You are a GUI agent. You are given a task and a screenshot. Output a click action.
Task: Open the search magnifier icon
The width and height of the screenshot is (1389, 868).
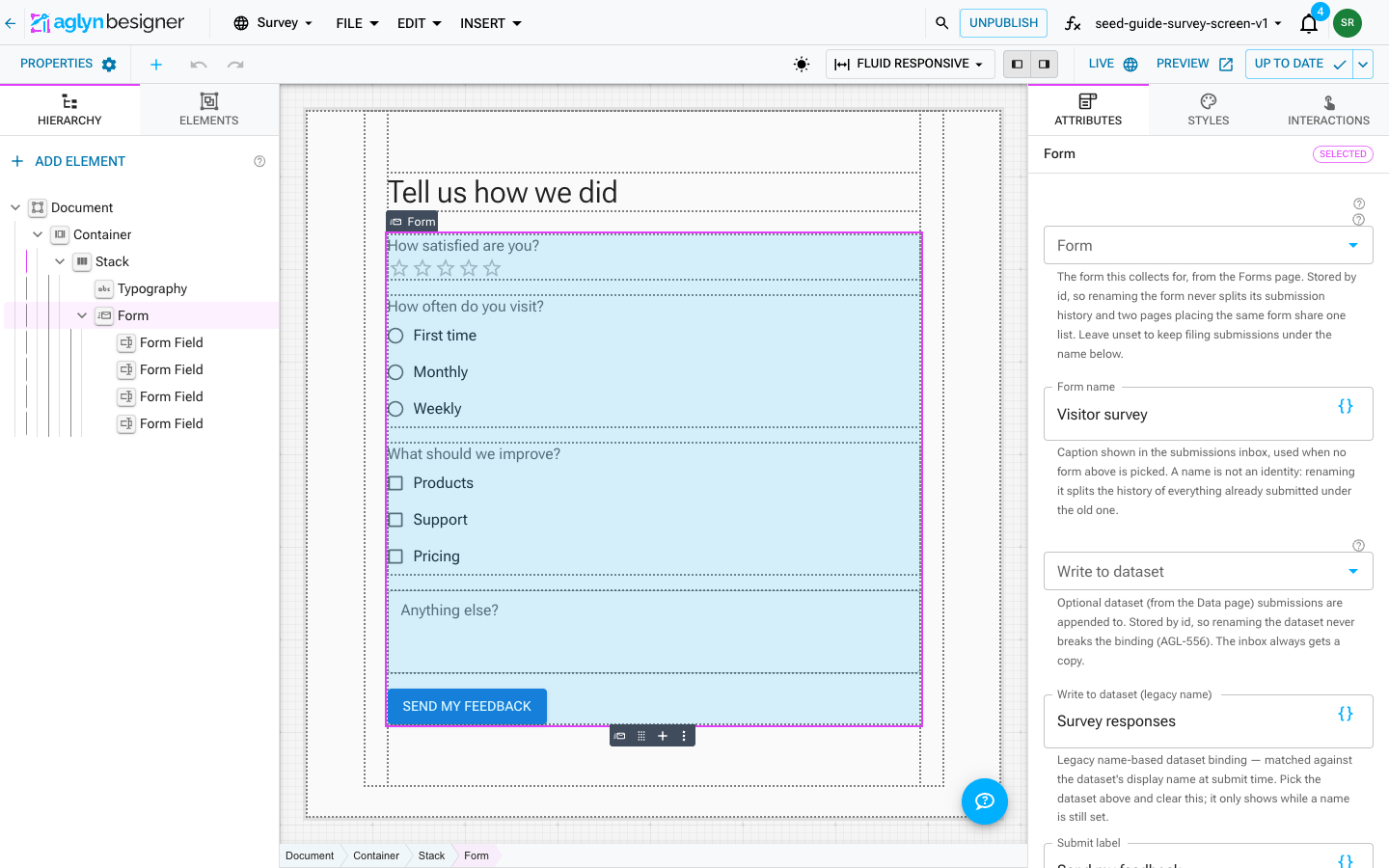pos(941,23)
